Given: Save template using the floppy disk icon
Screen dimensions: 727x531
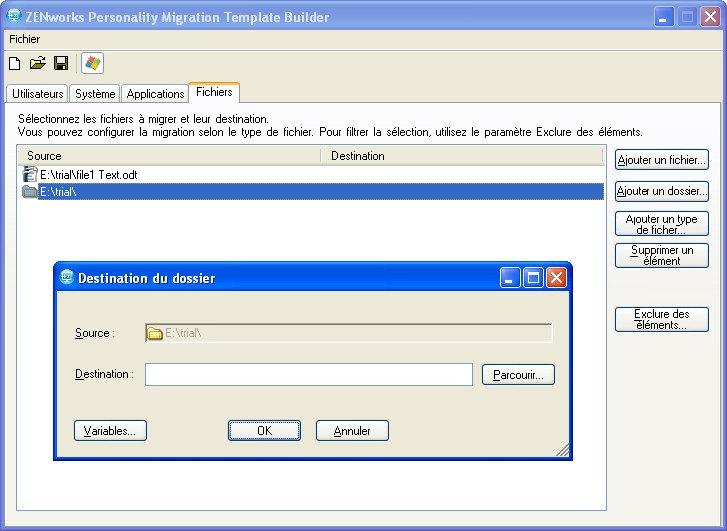Looking at the screenshot, I should pyautogui.click(x=61, y=63).
